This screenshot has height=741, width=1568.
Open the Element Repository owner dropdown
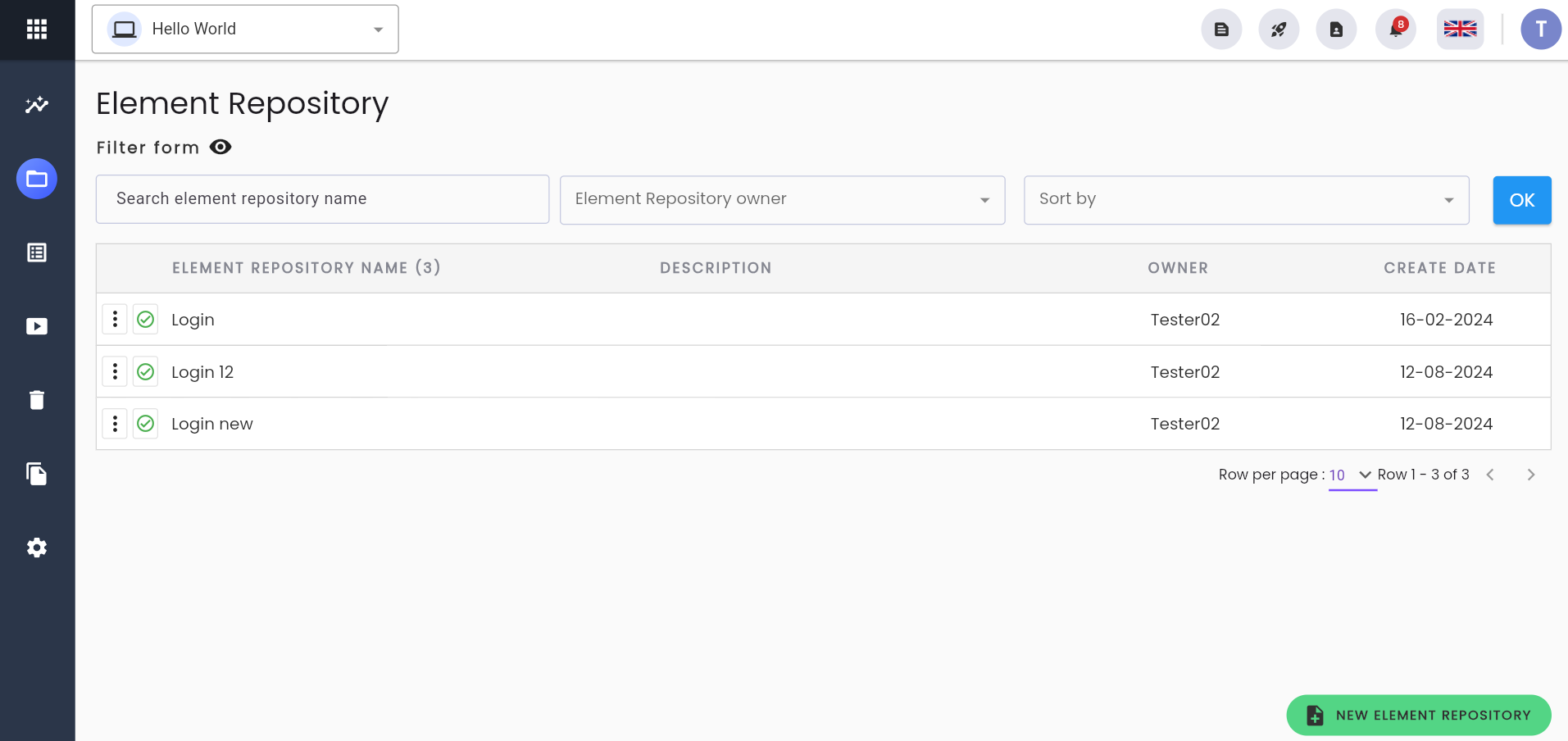(x=782, y=199)
